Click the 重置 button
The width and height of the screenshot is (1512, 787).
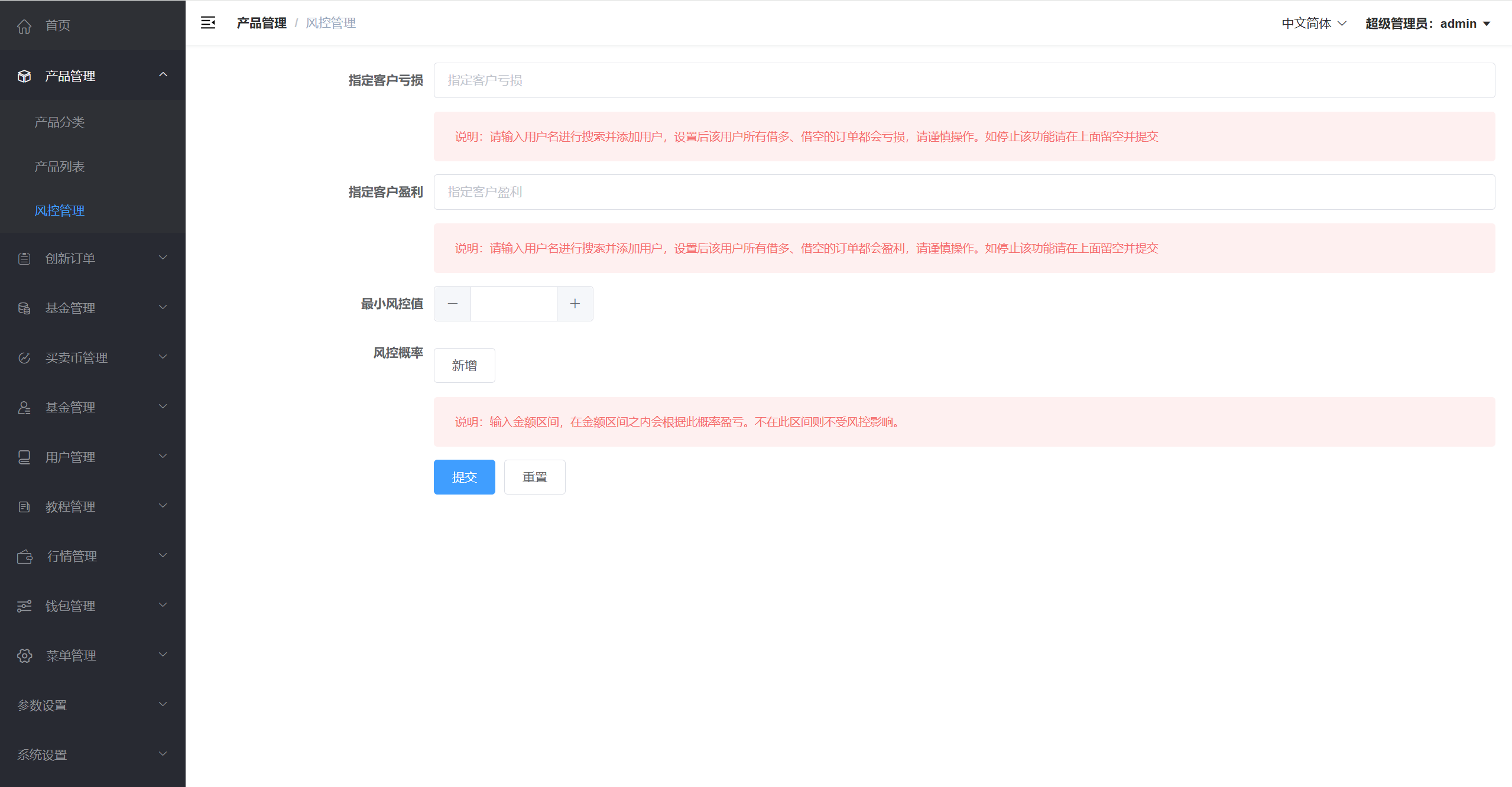pyautogui.click(x=534, y=477)
